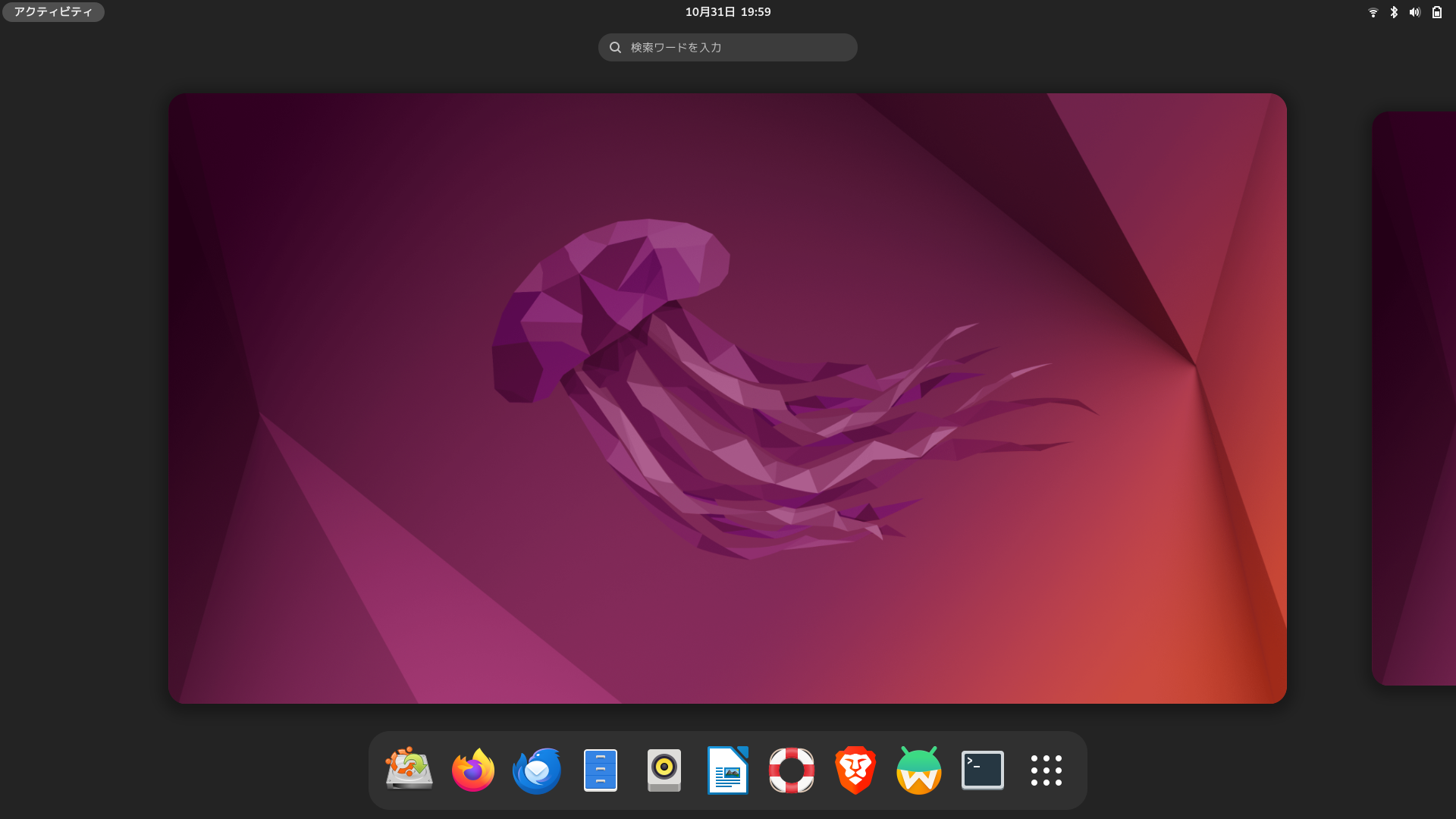Show all applications grid
The width and height of the screenshot is (1456, 819).
[1046, 770]
